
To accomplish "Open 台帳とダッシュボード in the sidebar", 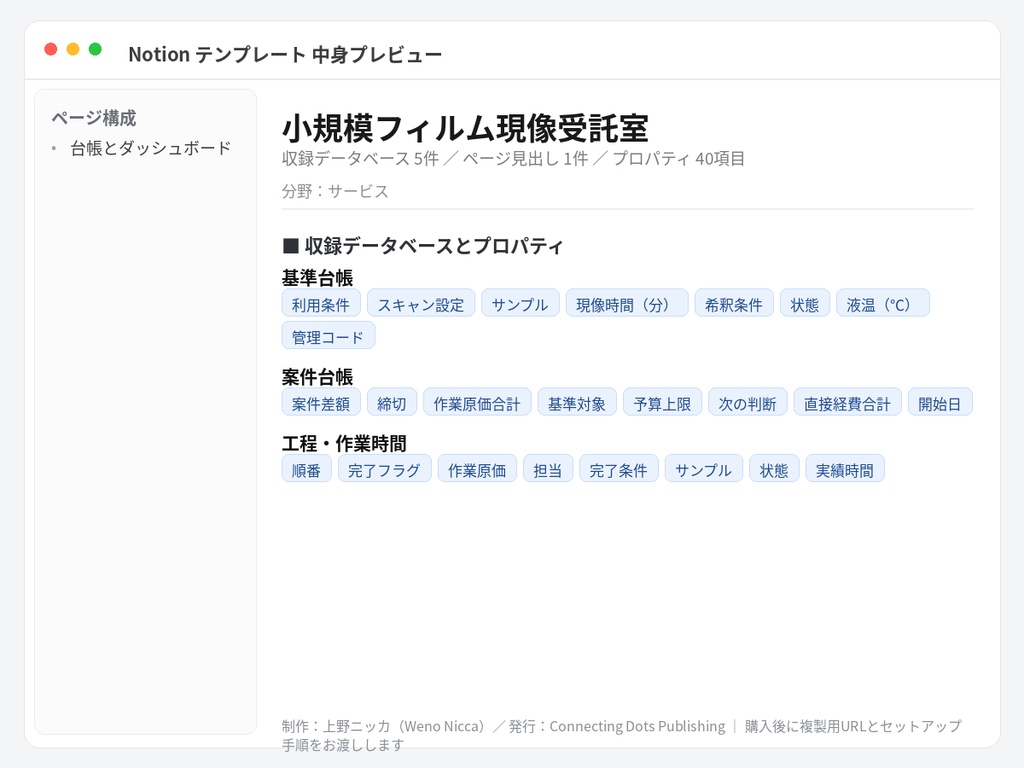I will (150, 148).
